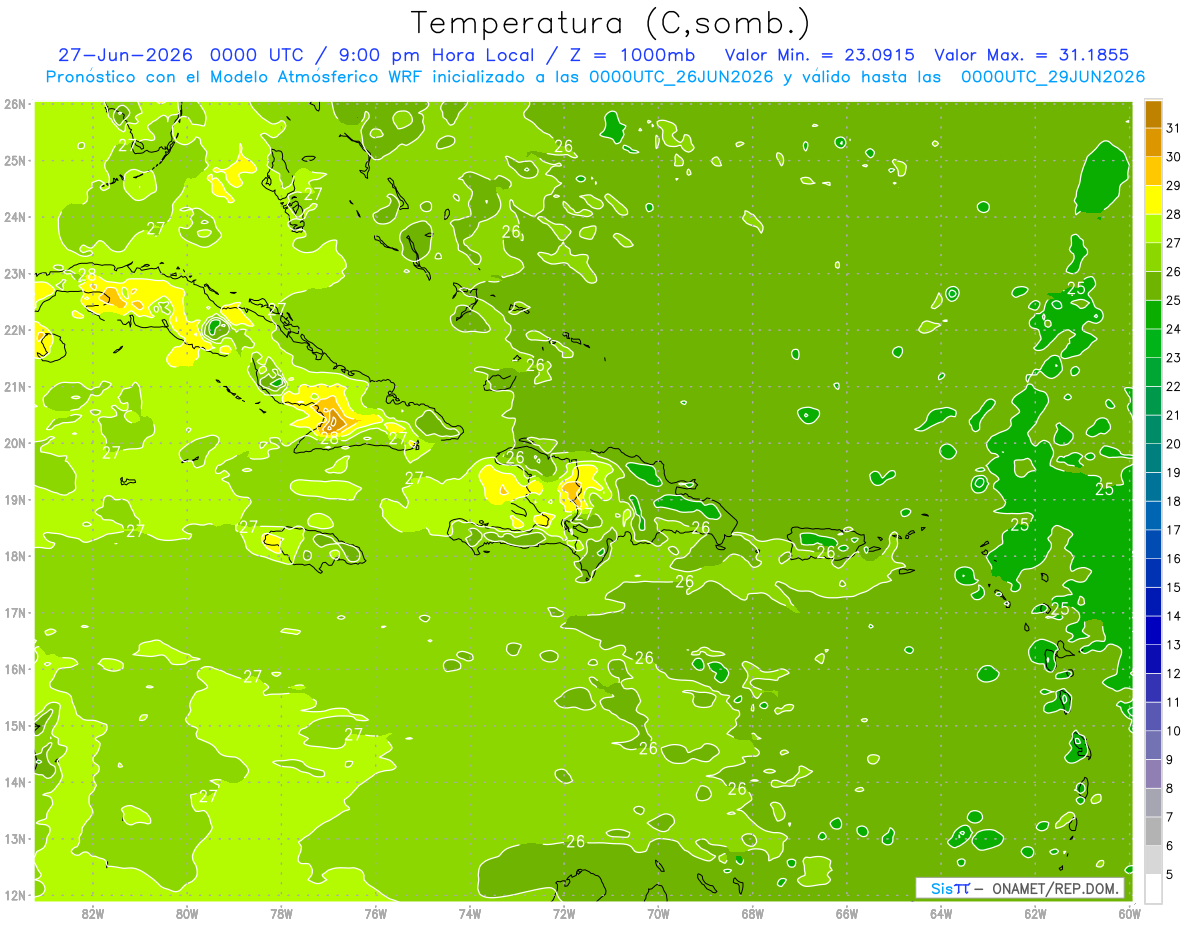This screenshot has width=1200, height=927.
Task: Click the 72W longitude axis label
Action: coord(564,913)
